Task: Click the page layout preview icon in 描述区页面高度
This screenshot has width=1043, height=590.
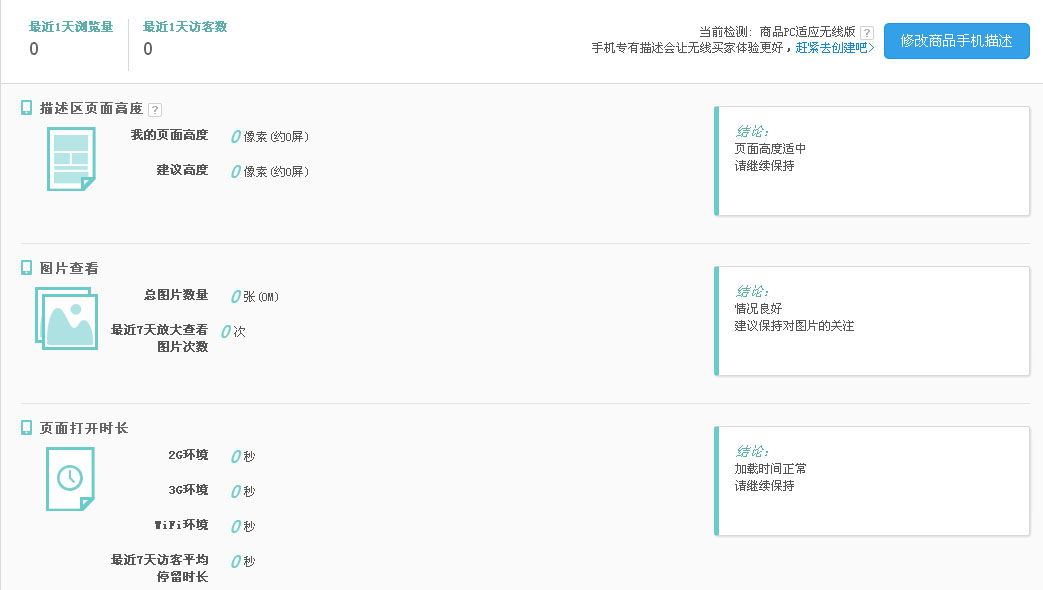Action: coord(70,158)
